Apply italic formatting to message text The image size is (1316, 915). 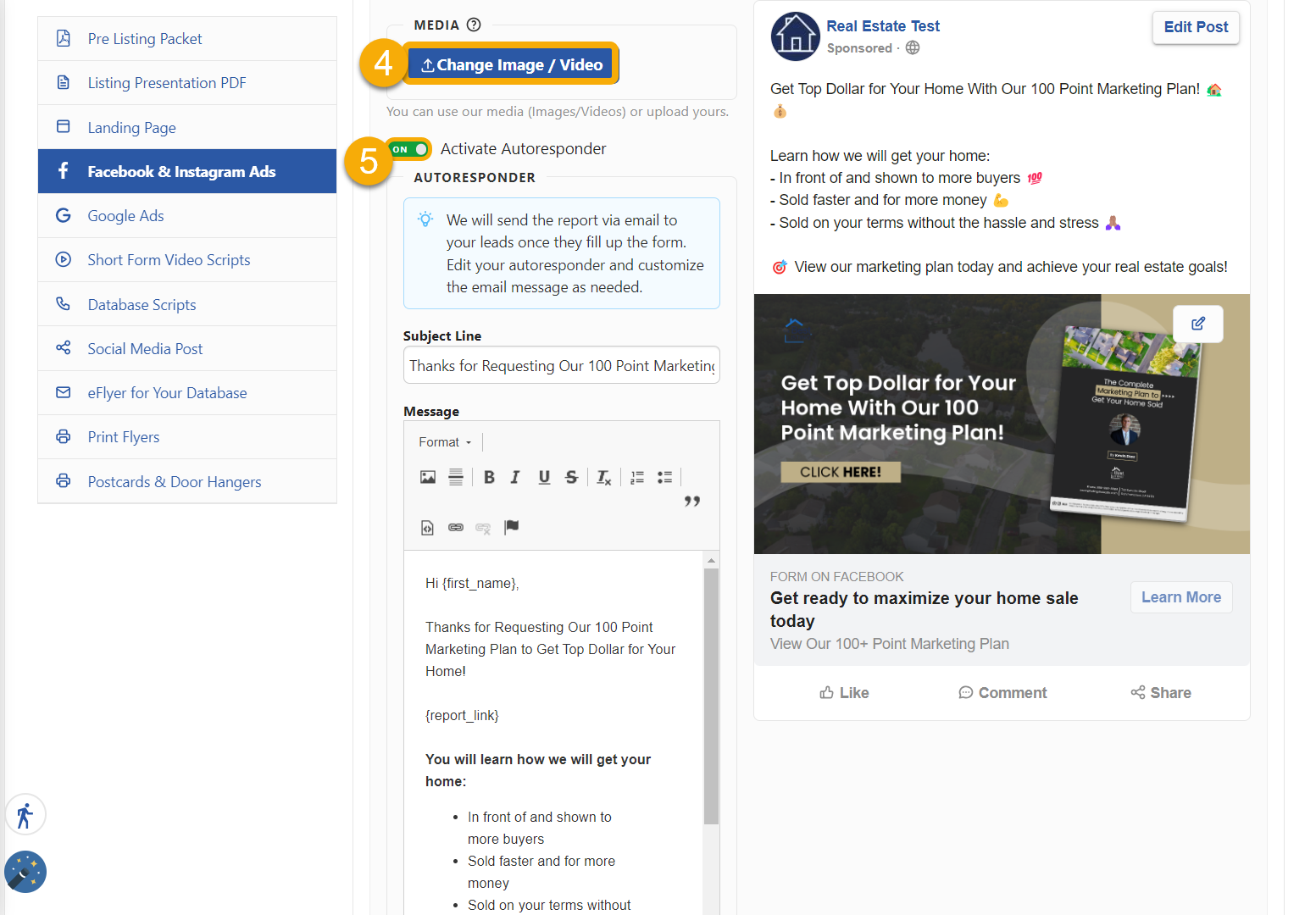coord(514,476)
